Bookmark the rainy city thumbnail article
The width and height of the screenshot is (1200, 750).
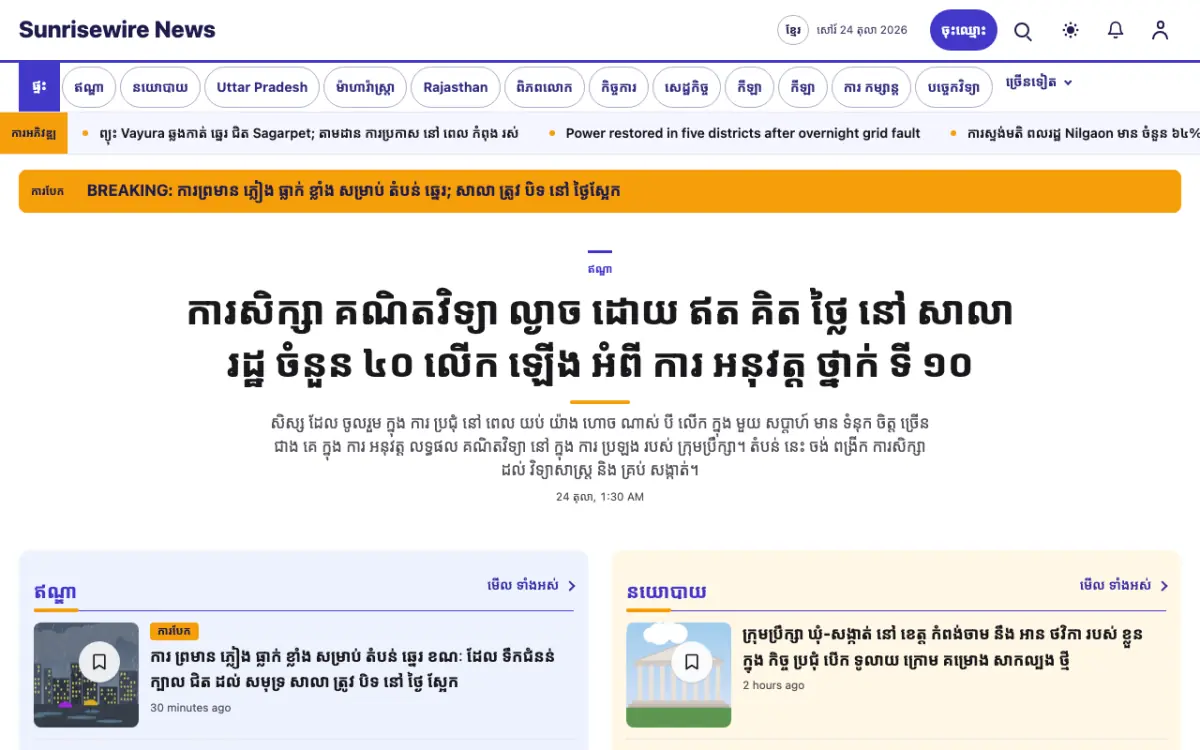pos(99,662)
